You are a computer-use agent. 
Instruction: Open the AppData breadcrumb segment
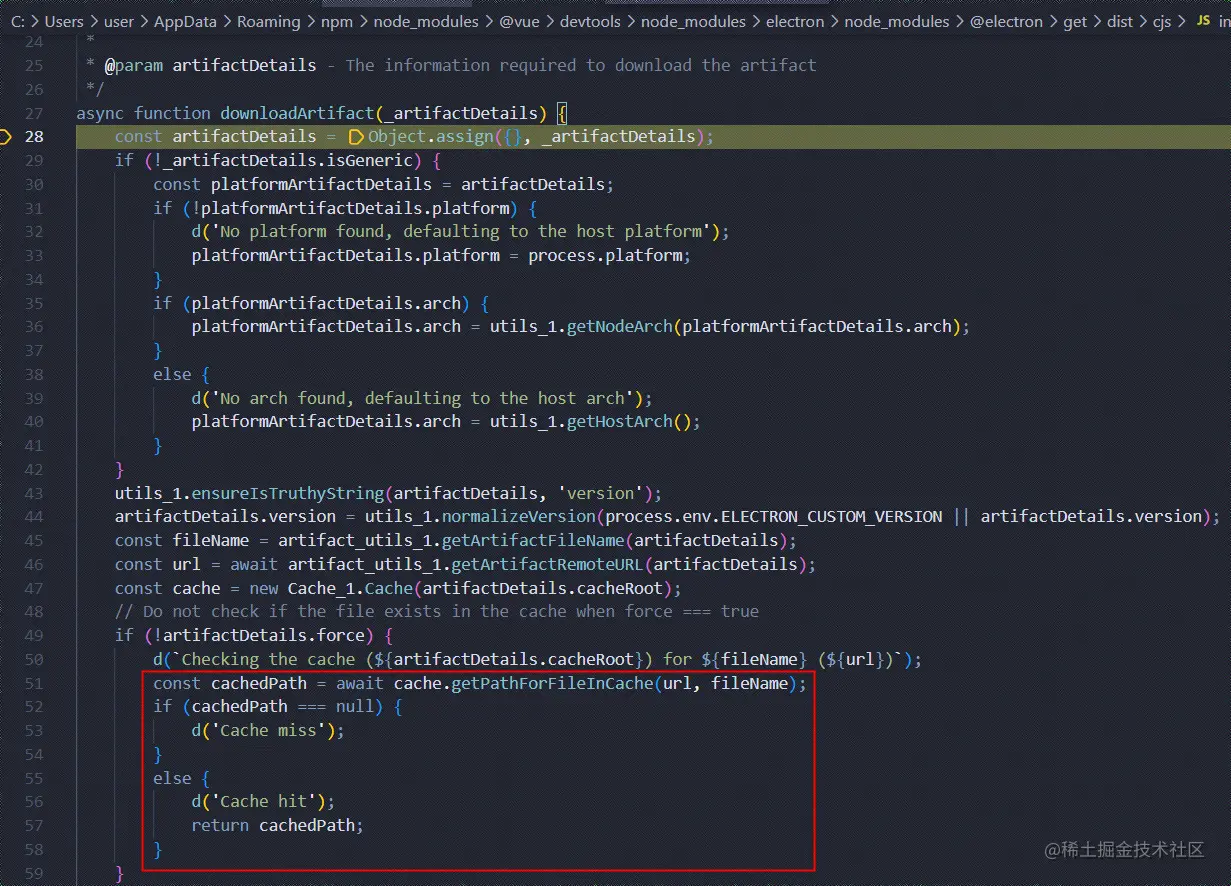[x=185, y=21]
